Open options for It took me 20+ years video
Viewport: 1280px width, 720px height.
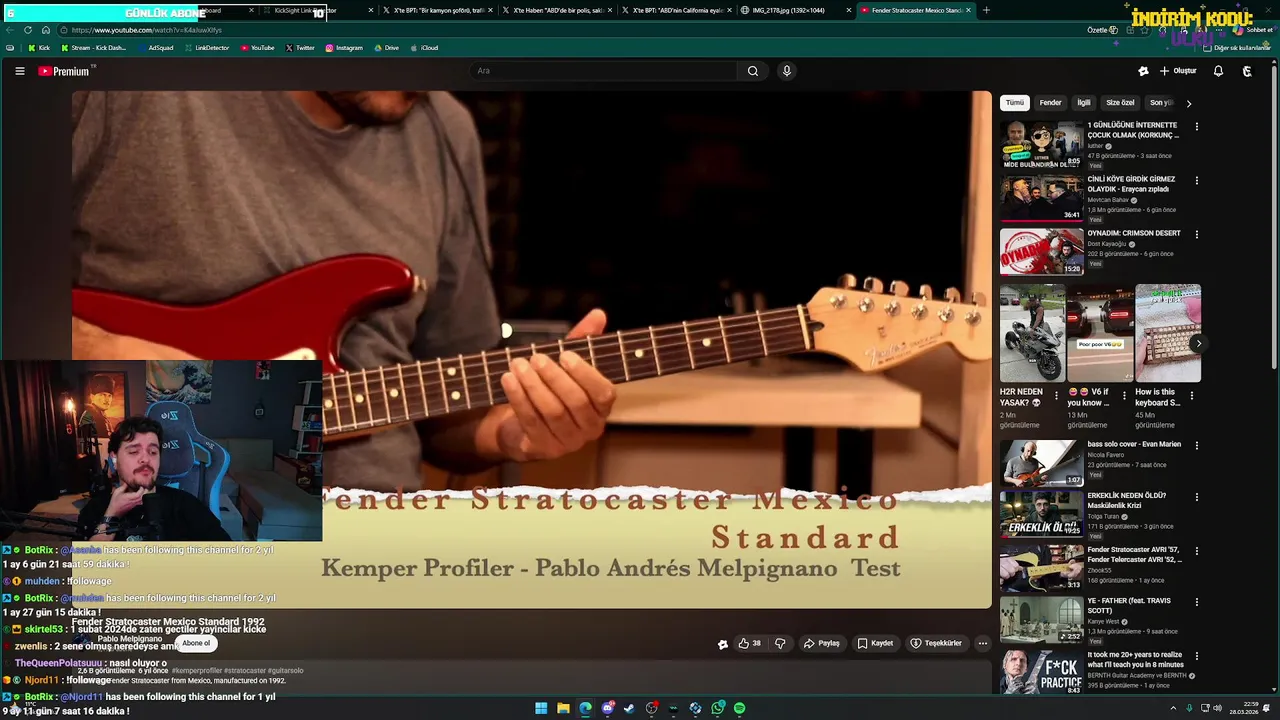pos(1196,657)
